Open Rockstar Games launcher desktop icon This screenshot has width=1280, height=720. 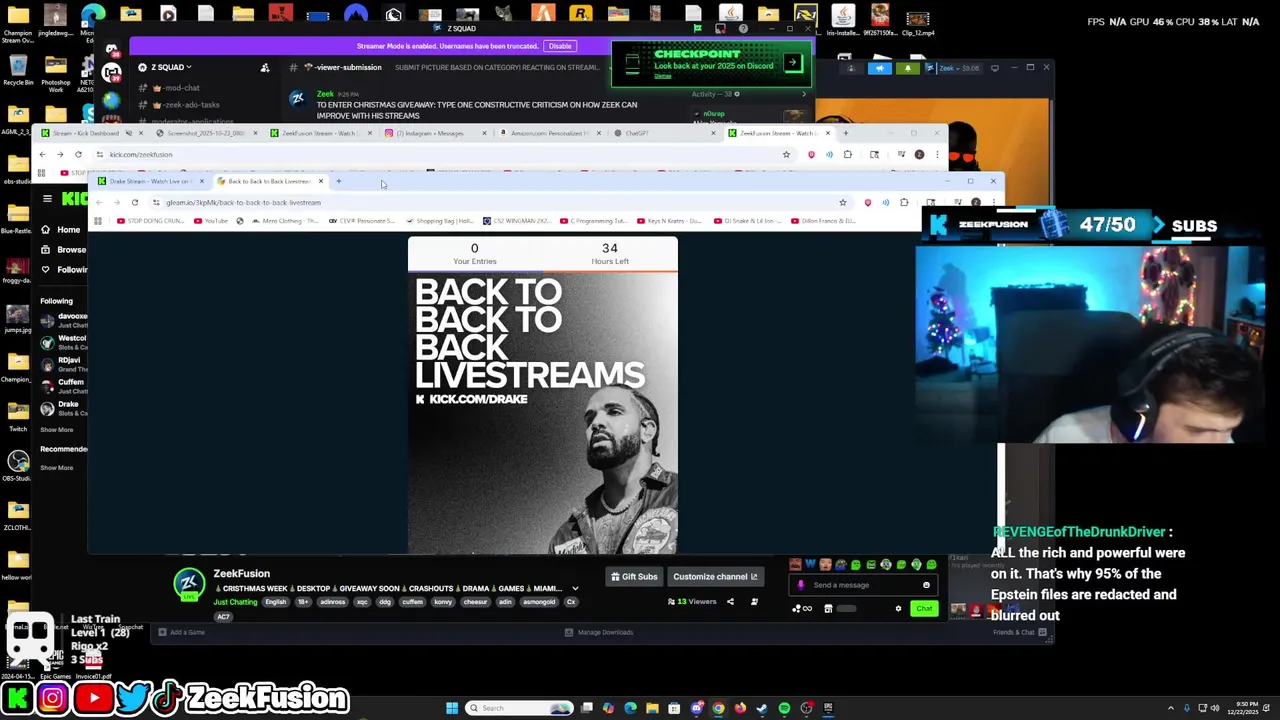click(x=581, y=15)
